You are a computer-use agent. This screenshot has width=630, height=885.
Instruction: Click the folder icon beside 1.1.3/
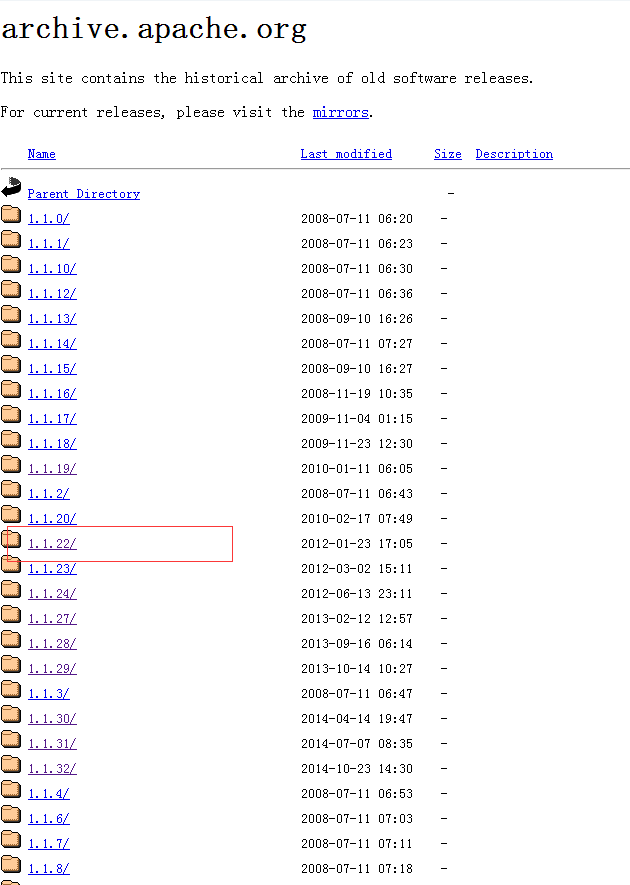[11, 689]
